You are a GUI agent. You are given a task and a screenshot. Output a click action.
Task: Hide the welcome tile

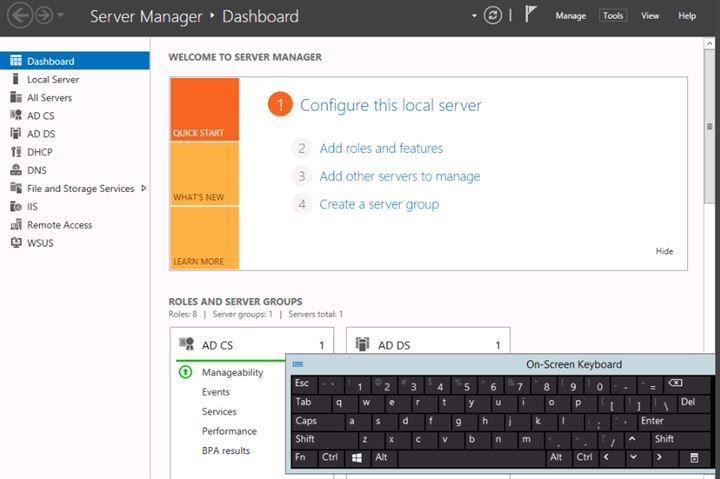664,251
